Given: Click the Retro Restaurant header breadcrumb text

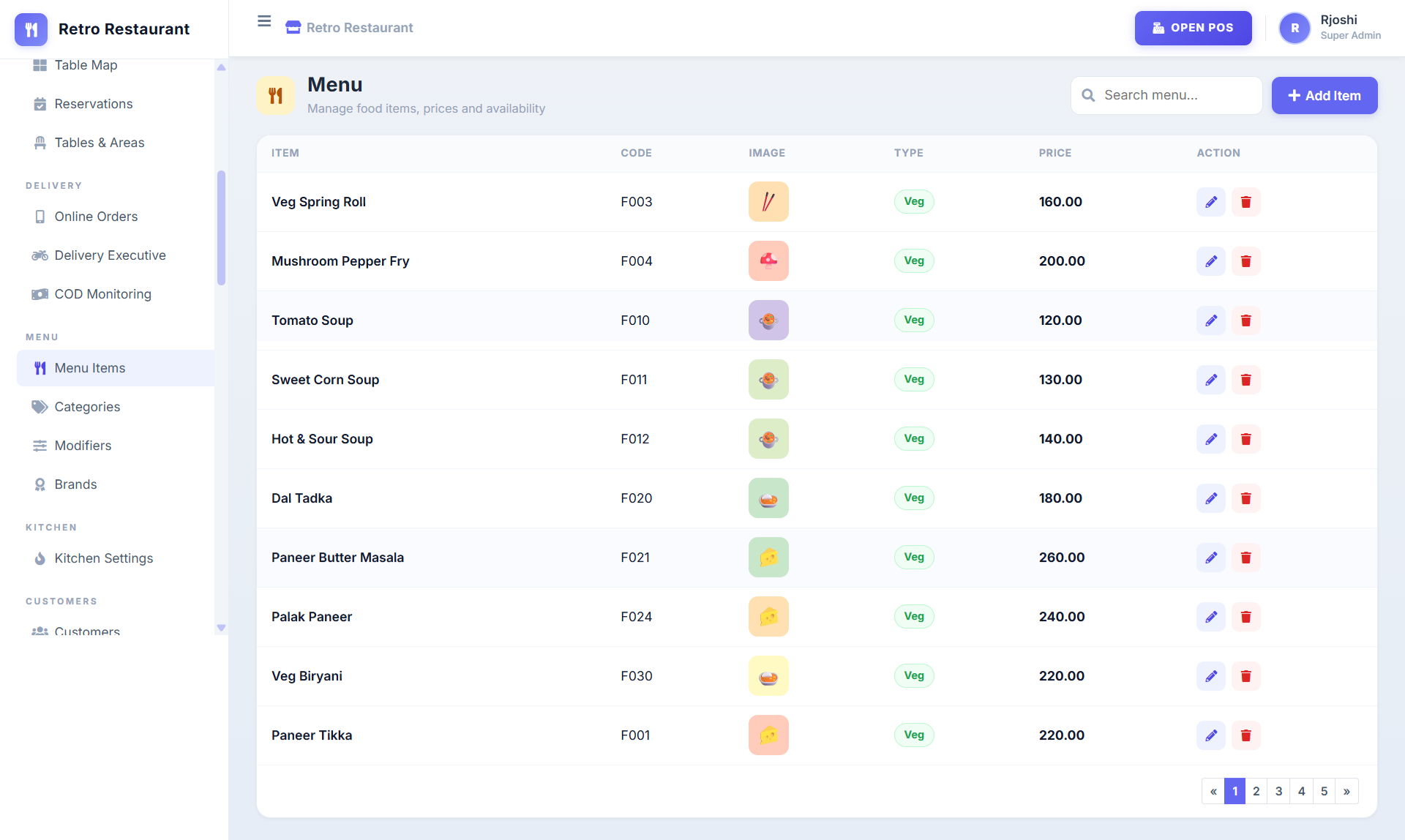Looking at the screenshot, I should [x=359, y=28].
